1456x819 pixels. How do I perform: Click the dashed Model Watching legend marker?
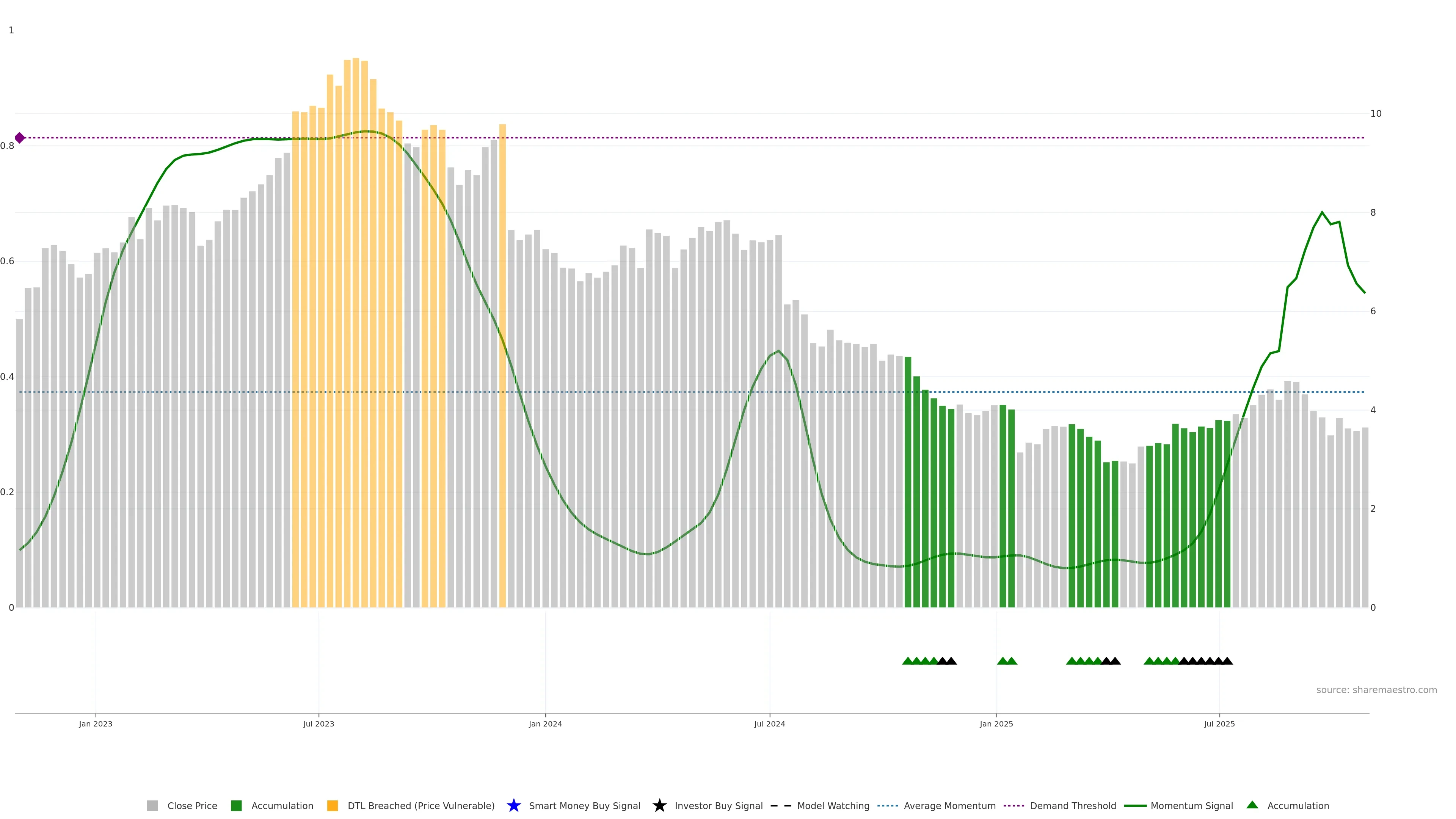(x=781, y=805)
